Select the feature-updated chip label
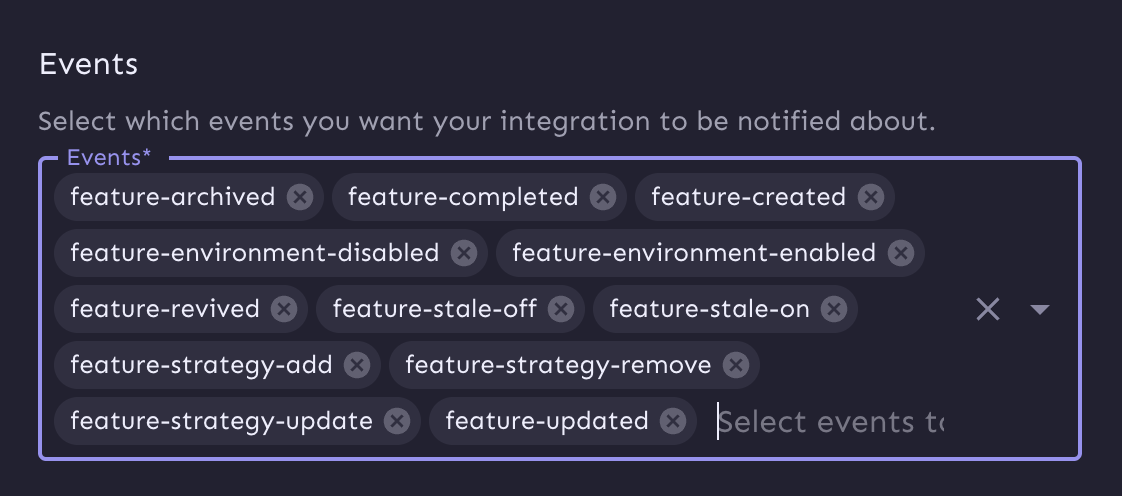1122x496 pixels. pos(546,421)
